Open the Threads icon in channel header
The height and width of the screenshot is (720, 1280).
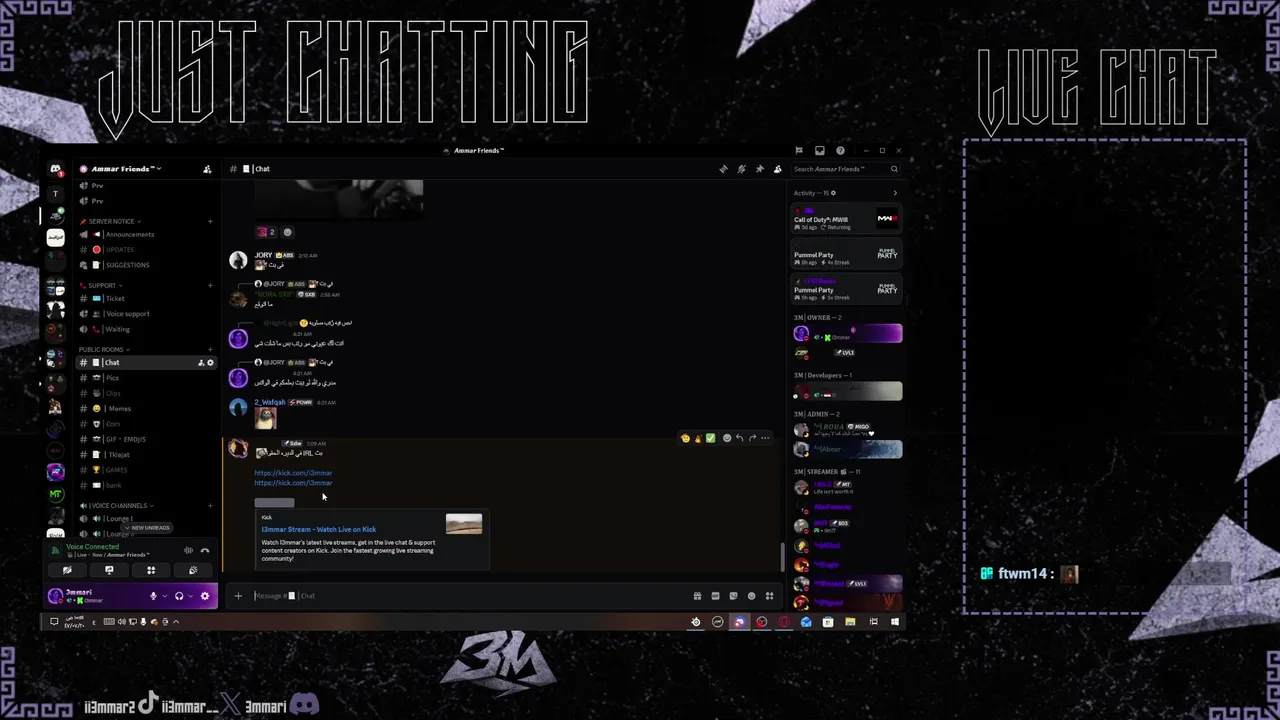(x=723, y=169)
